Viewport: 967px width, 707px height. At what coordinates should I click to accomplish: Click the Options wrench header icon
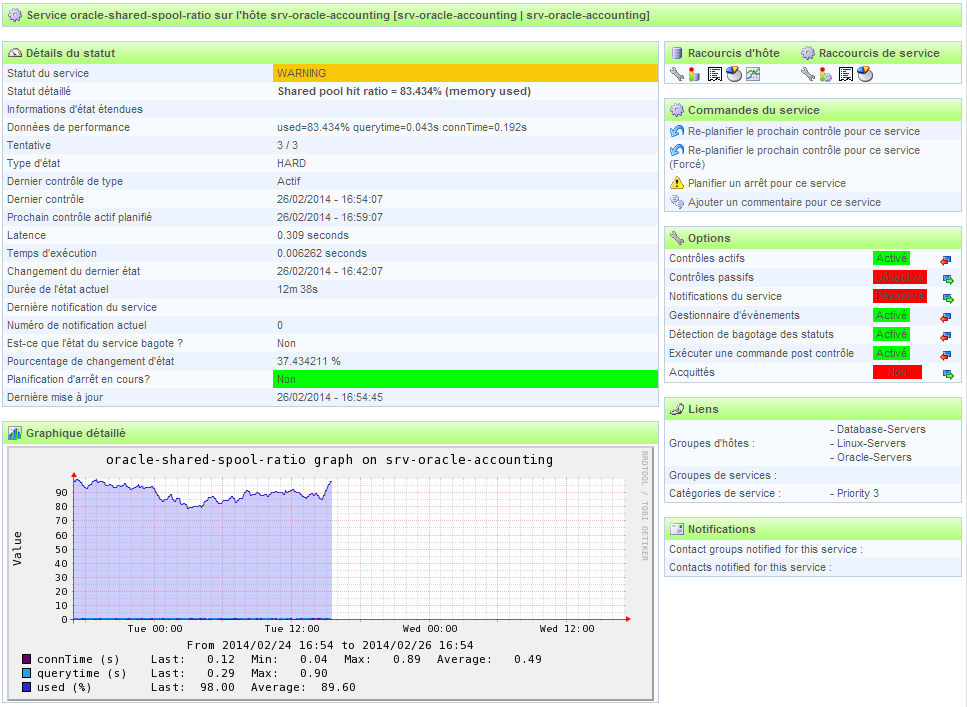(677, 238)
